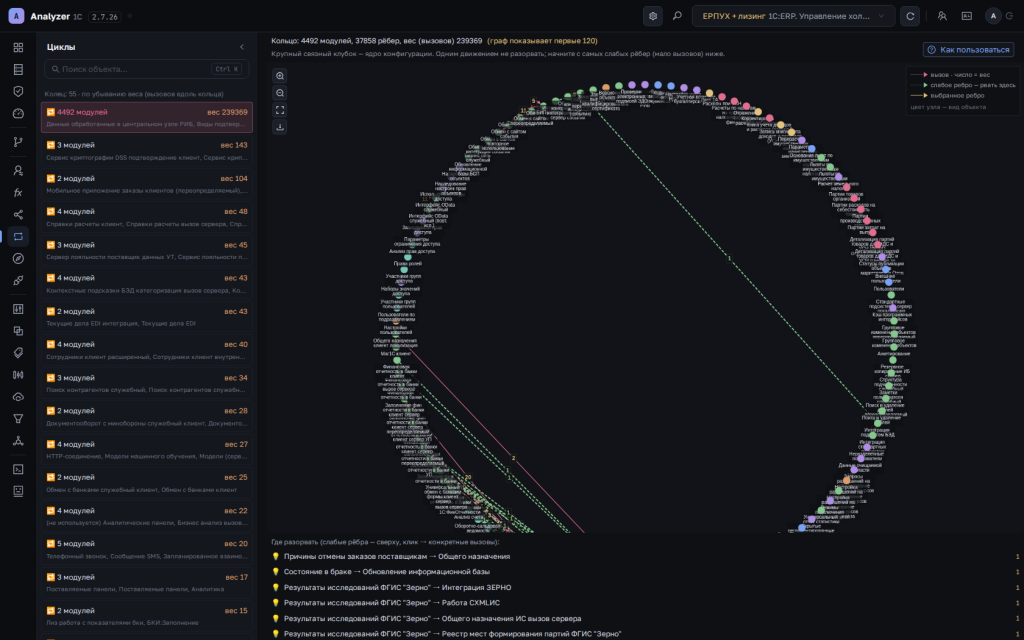Select the 2 модулей ring with вес 15
The height and width of the screenshot is (640, 1024).
146,616
